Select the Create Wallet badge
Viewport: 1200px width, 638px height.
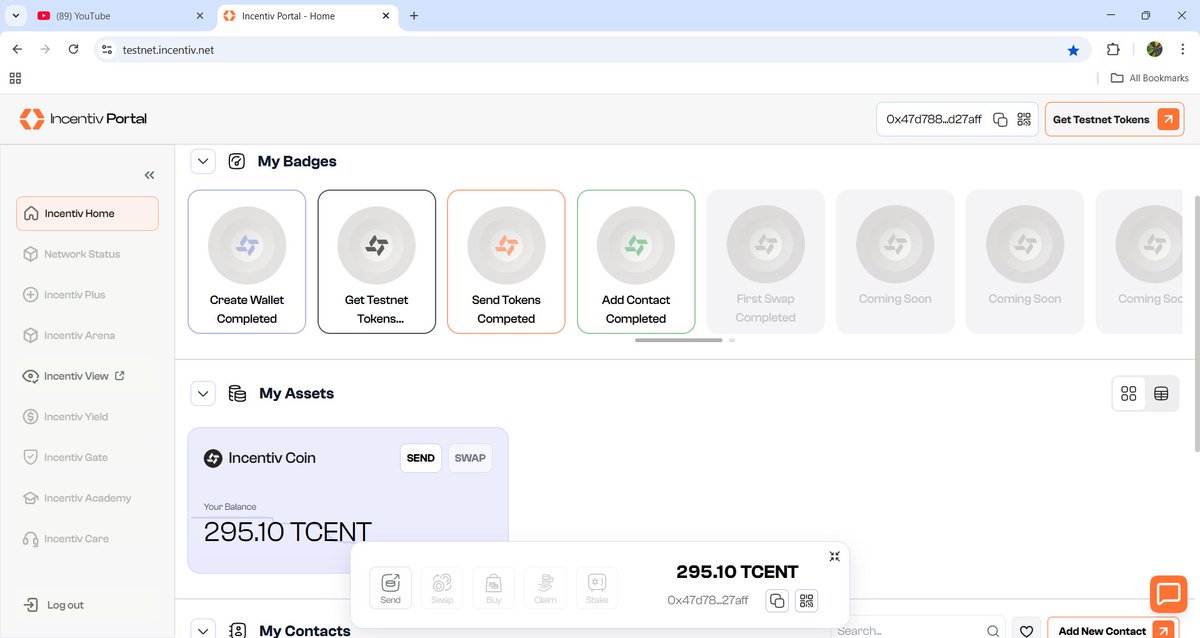click(x=247, y=261)
